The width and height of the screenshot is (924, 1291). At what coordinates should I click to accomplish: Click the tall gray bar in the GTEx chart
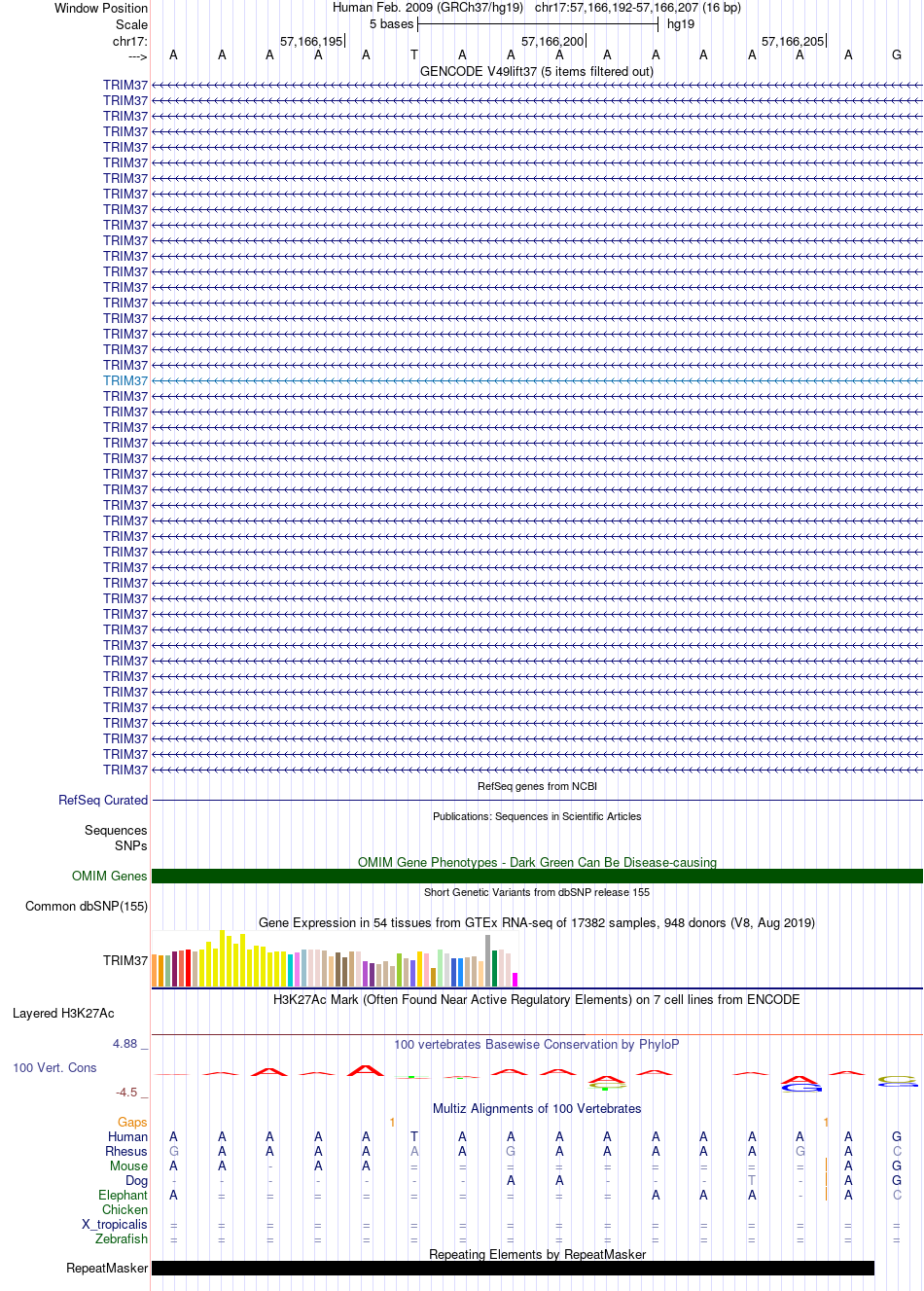click(488, 961)
